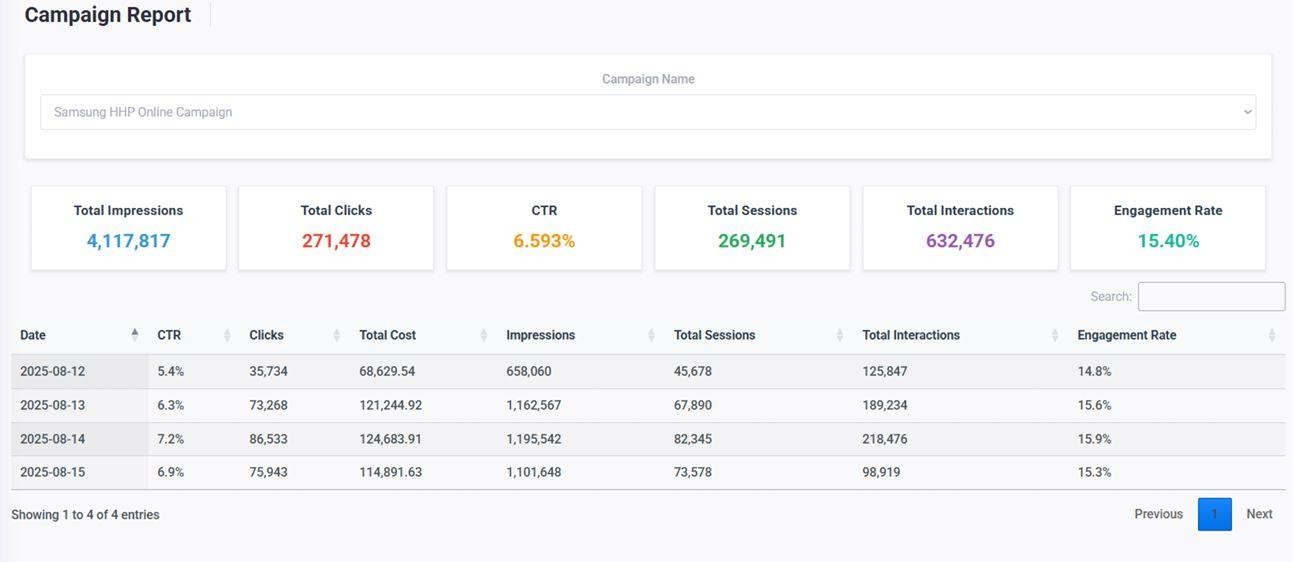
Task: Select page 1 in pagination
Action: pyautogui.click(x=1214, y=514)
